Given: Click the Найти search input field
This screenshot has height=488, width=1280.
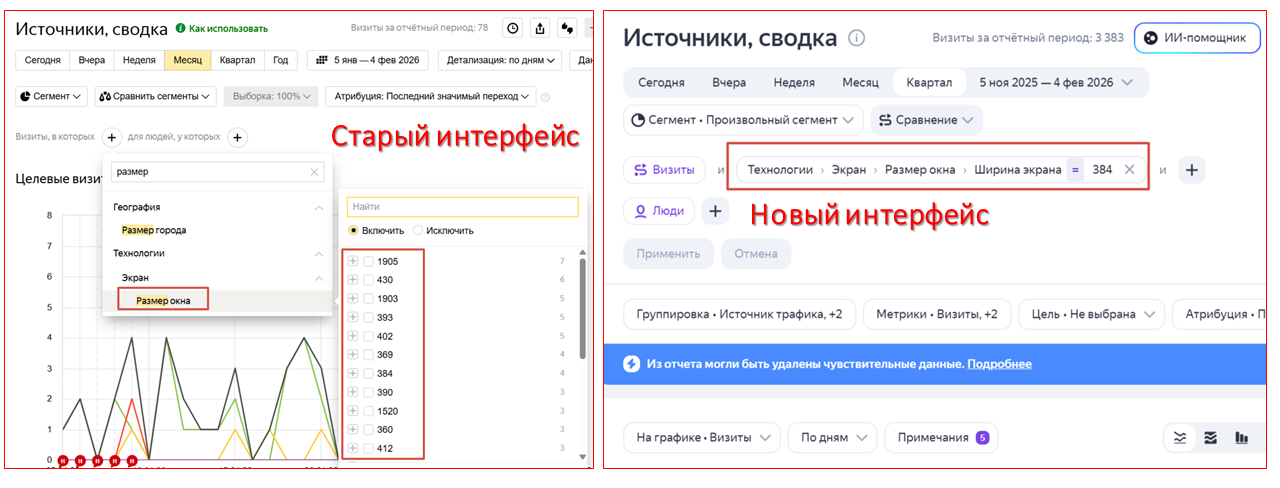Looking at the screenshot, I should [462, 206].
